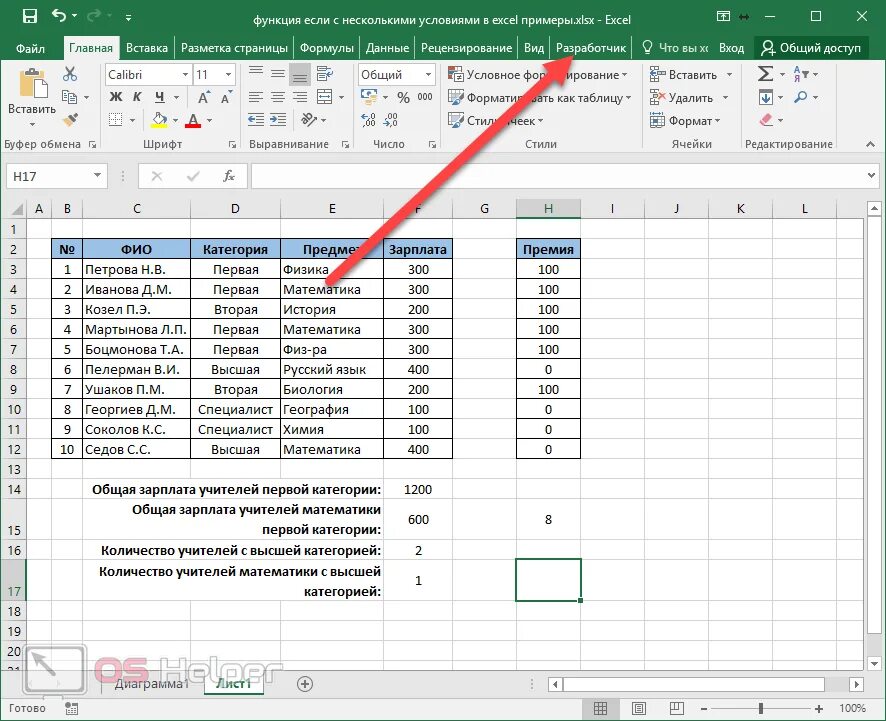Image resolution: width=886 pixels, height=721 pixels.
Task: Expand the Name Box dropdown showing H17
Action: [97, 176]
